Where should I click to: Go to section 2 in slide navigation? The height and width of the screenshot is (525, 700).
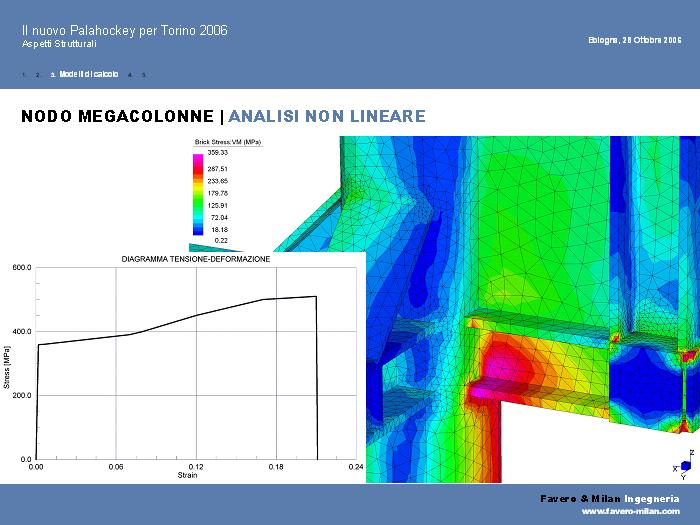pos(37,75)
